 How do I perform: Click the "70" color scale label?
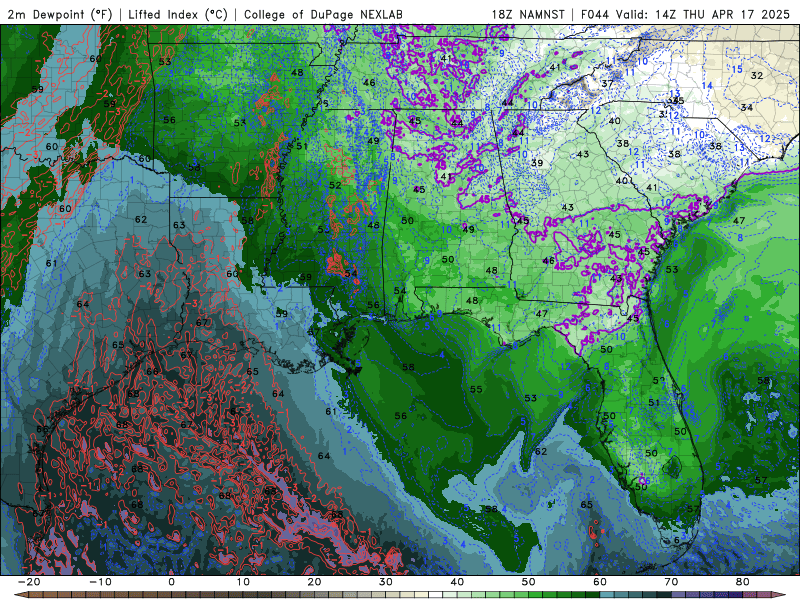[x=671, y=582]
